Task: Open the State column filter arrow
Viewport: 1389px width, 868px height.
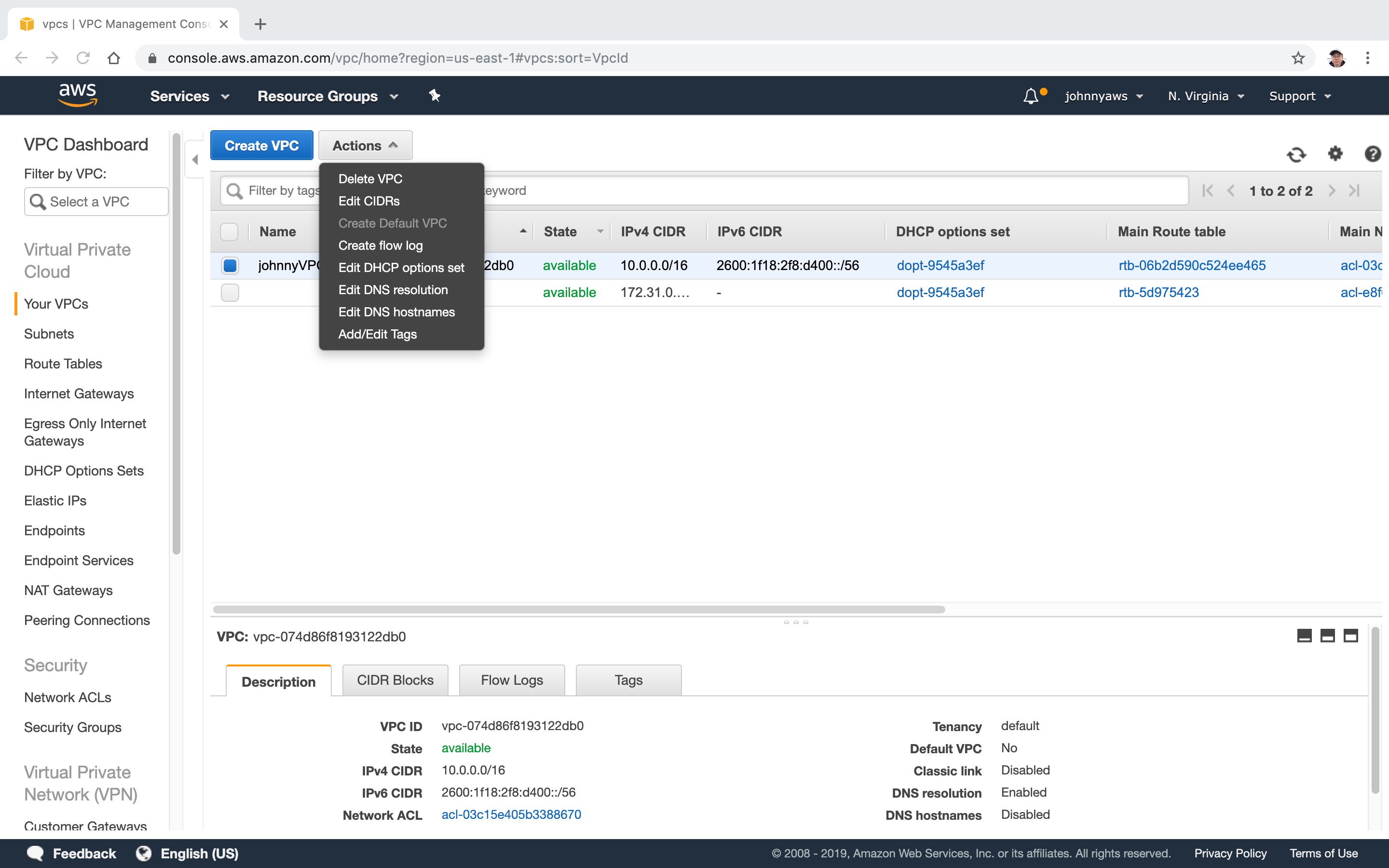Action: pyautogui.click(x=600, y=231)
